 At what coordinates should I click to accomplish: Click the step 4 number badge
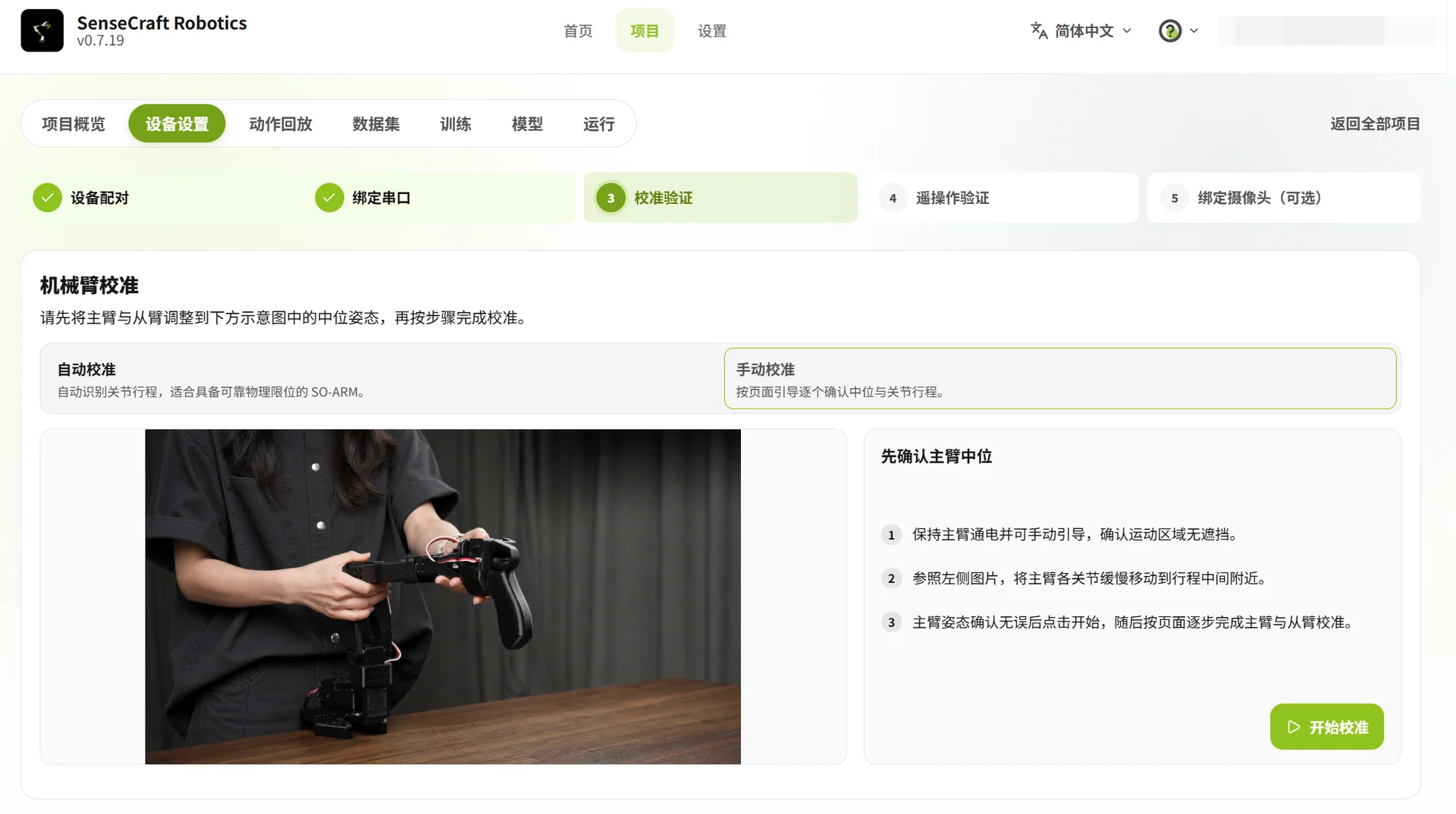click(x=893, y=198)
